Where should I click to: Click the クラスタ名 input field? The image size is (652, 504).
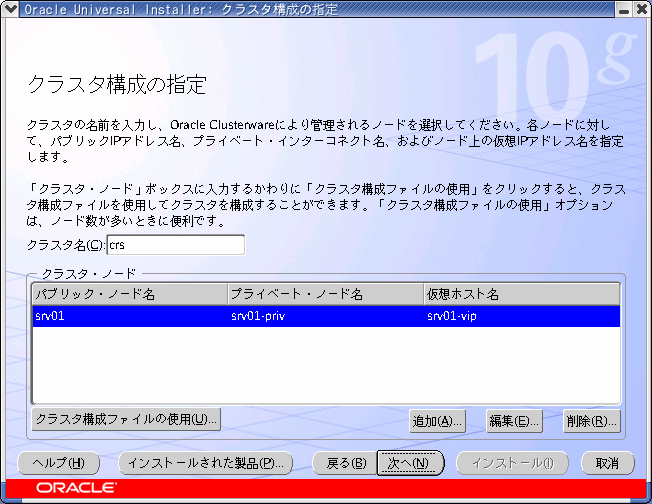tap(176, 245)
